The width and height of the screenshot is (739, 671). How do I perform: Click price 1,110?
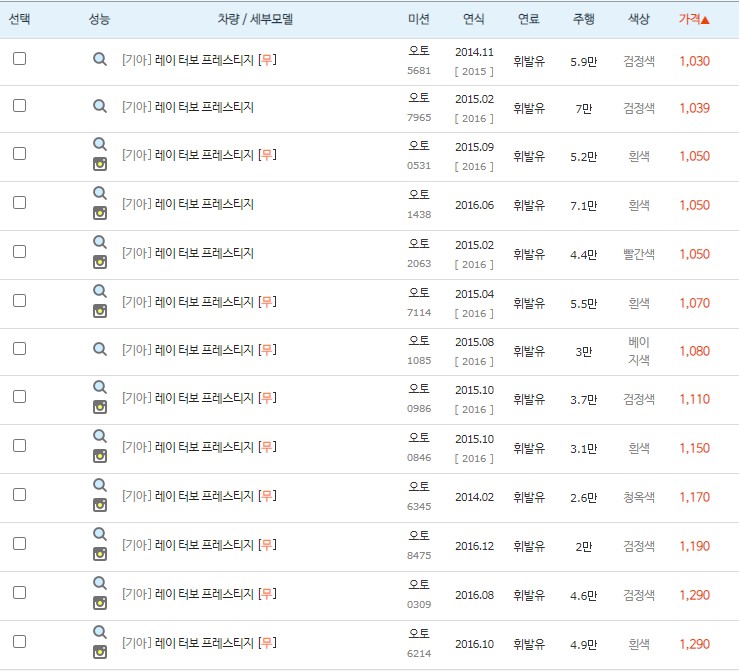(694, 400)
